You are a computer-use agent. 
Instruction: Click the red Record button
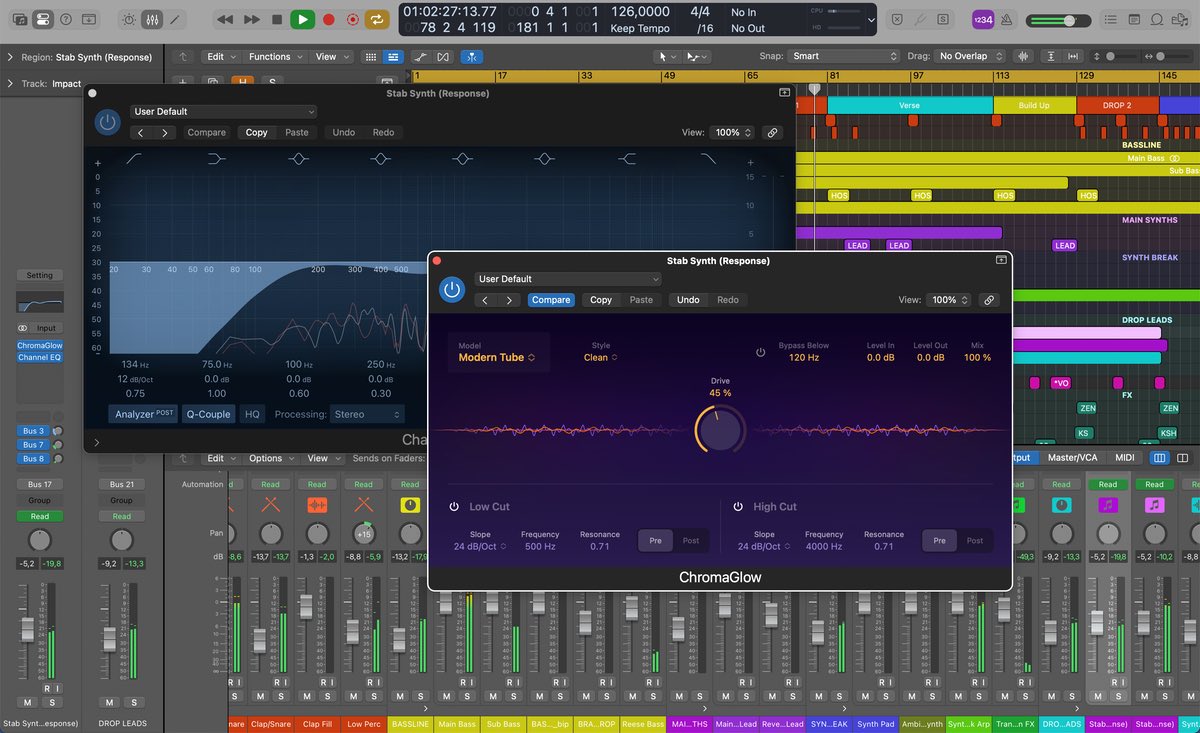(x=328, y=19)
